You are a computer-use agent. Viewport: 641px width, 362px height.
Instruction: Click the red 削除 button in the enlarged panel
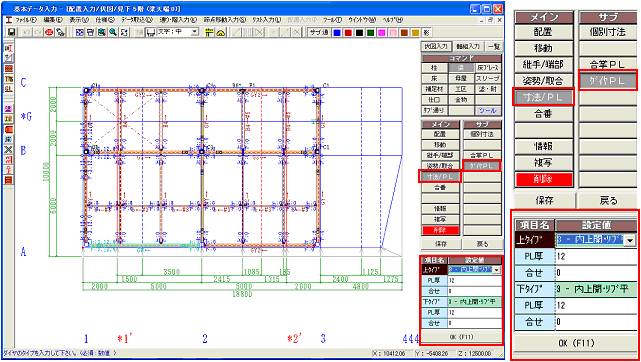point(544,179)
